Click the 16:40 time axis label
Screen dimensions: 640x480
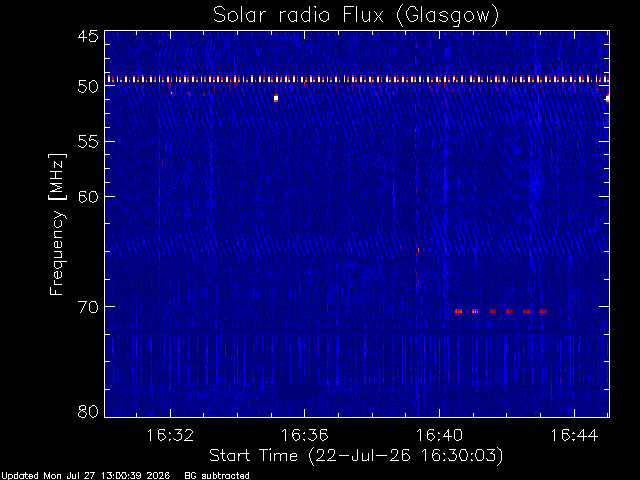click(x=439, y=436)
